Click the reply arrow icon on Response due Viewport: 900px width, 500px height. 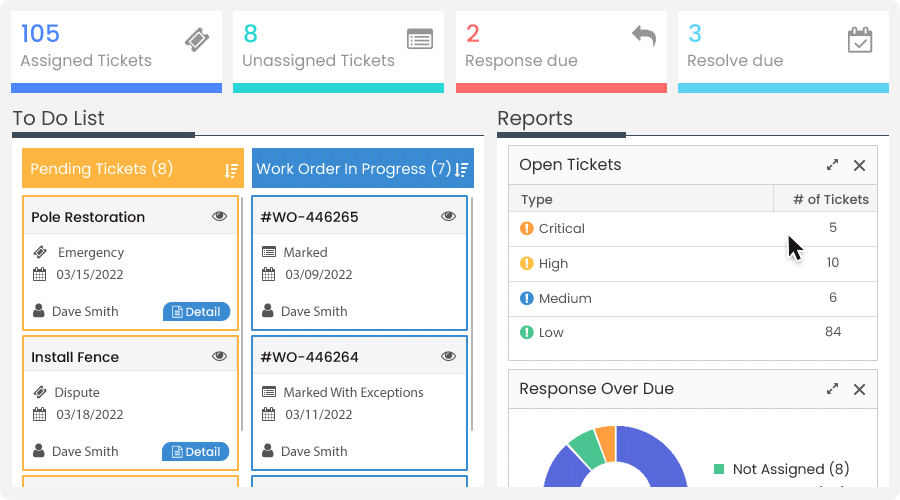(644, 36)
